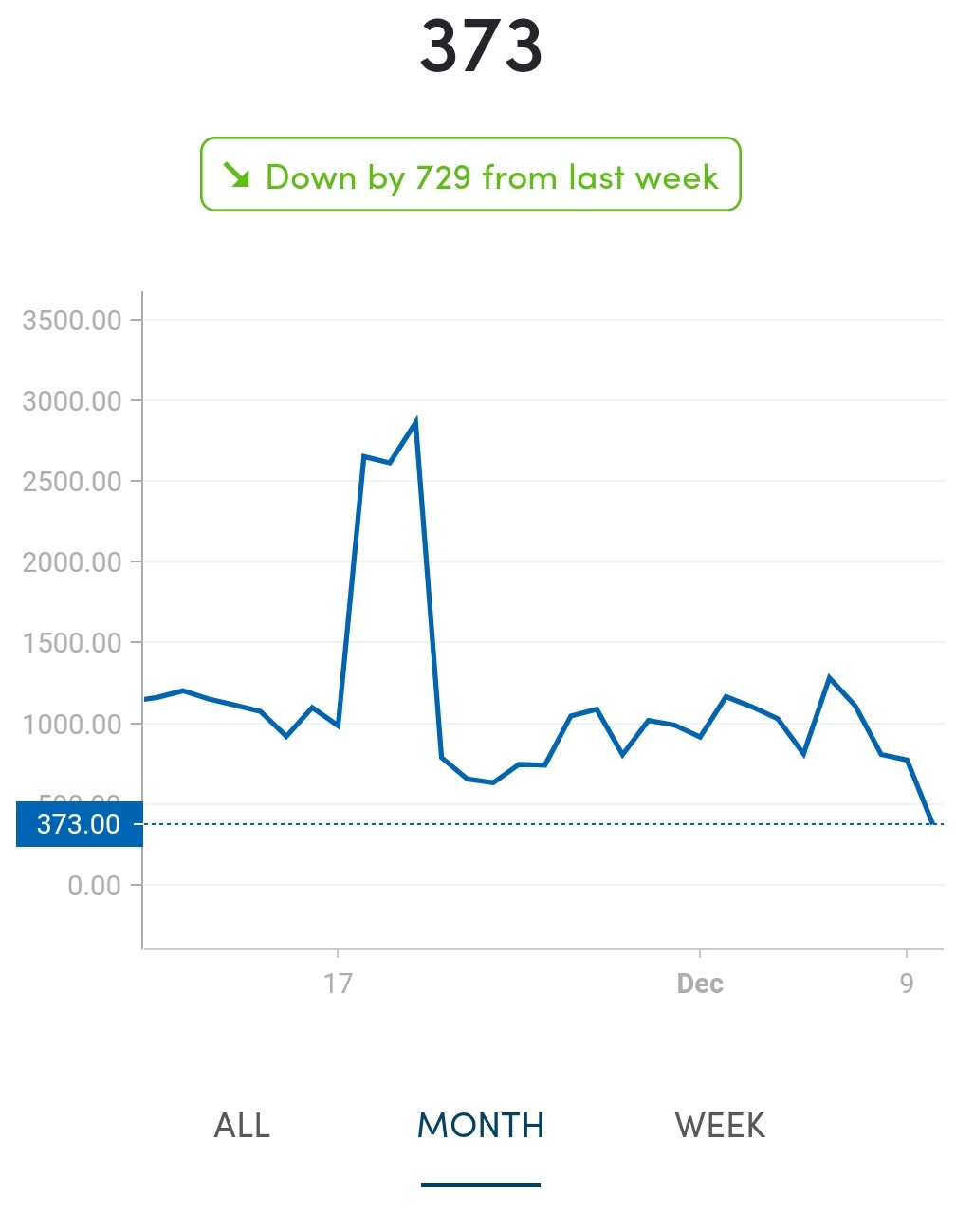Tap the 2500.00 y-axis label

click(72, 482)
